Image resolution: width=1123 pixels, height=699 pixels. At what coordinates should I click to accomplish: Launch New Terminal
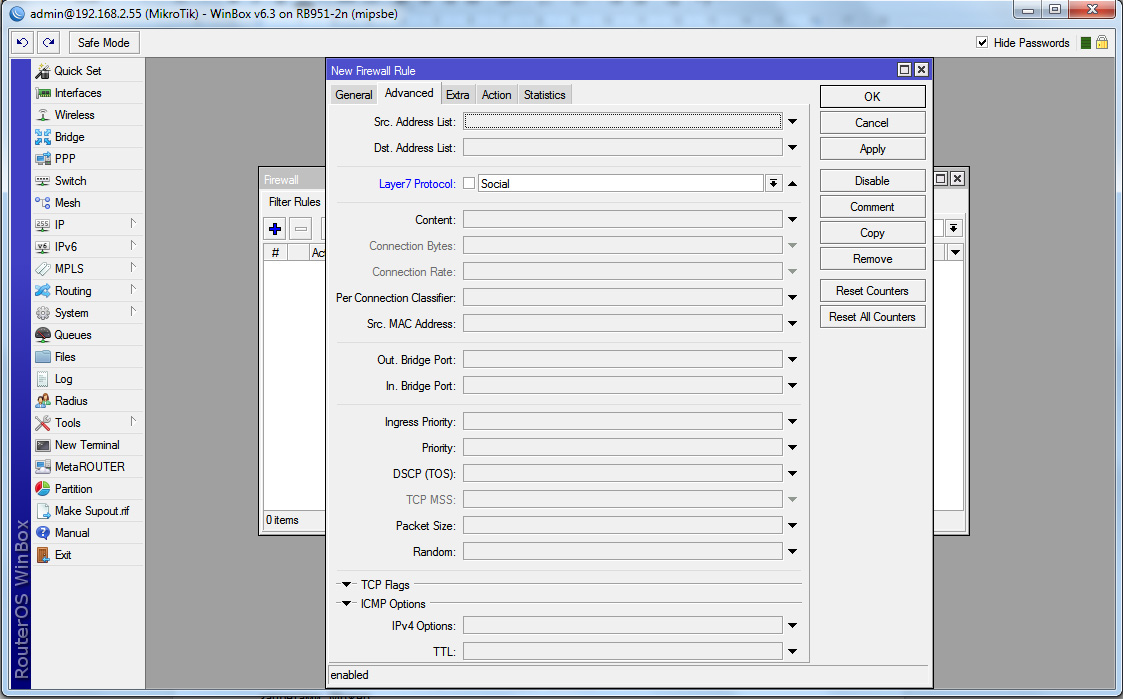pos(87,445)
